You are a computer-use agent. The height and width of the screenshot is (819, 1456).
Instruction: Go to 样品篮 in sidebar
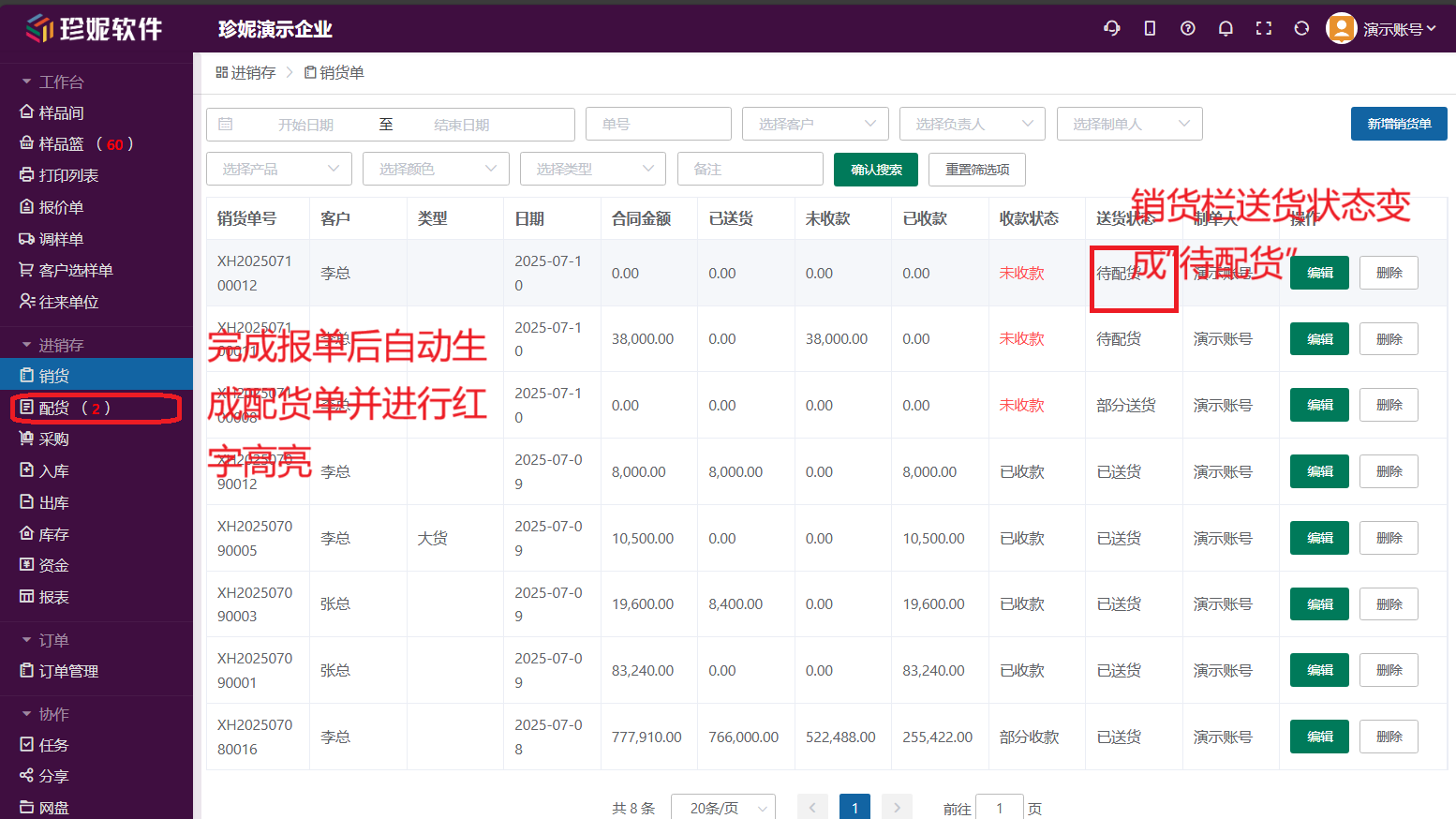(x=61, y=143)
